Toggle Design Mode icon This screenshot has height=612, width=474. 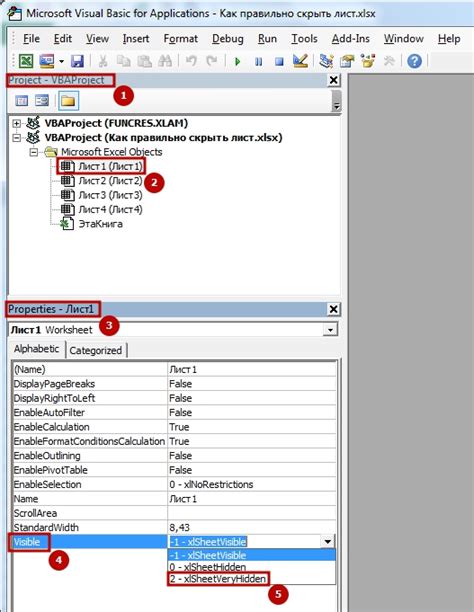click(300, 61)
